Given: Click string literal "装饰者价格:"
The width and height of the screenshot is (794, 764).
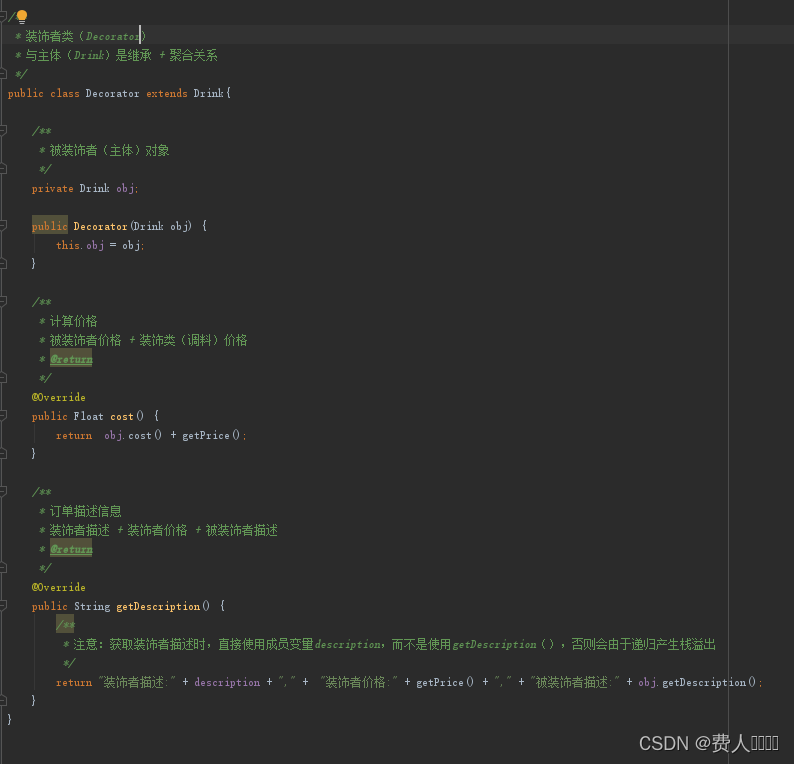Looking at the screenshot, I should click(359, 682).
